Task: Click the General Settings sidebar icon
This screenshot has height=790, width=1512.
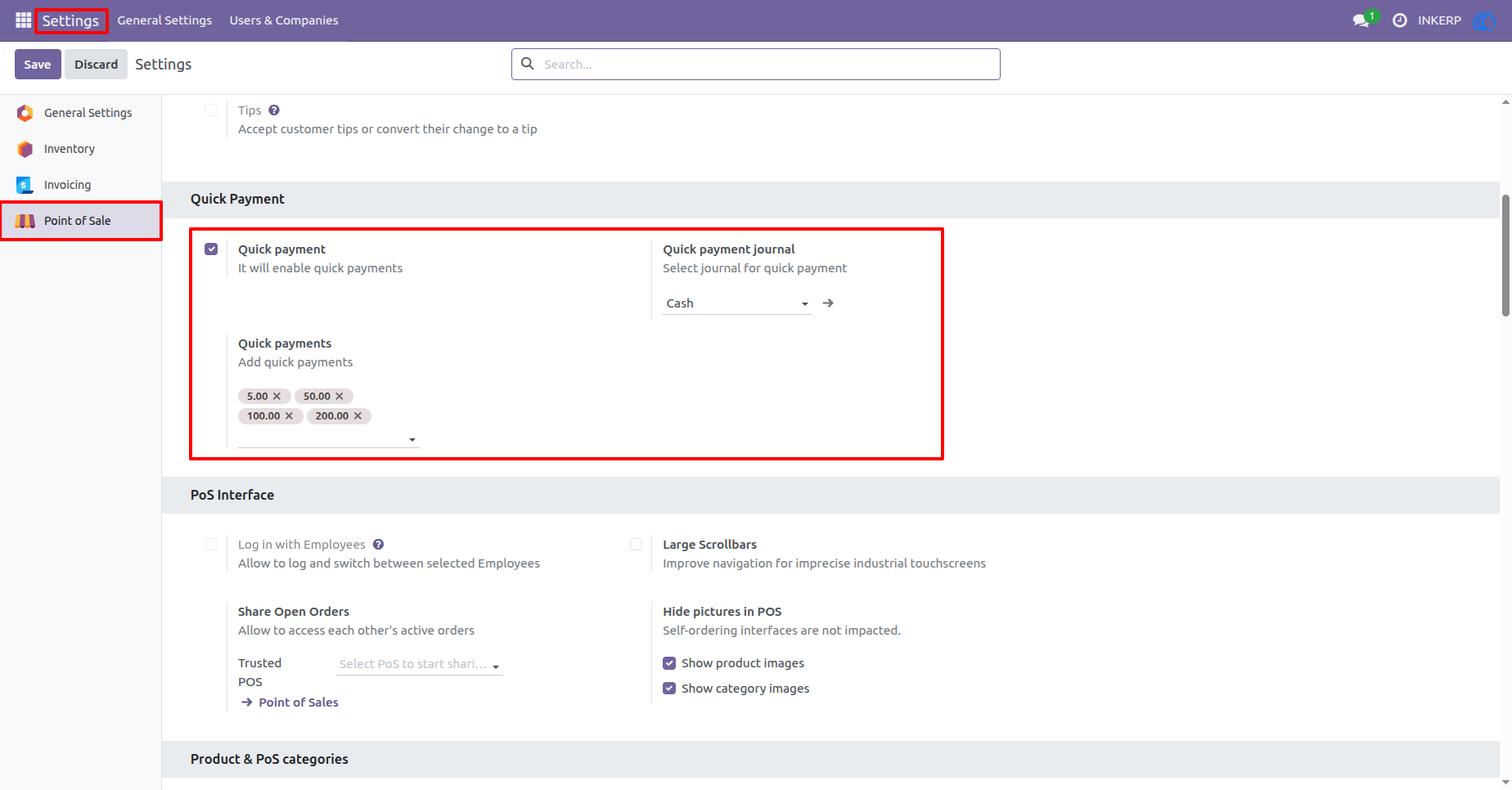Action: click(25, 113)
